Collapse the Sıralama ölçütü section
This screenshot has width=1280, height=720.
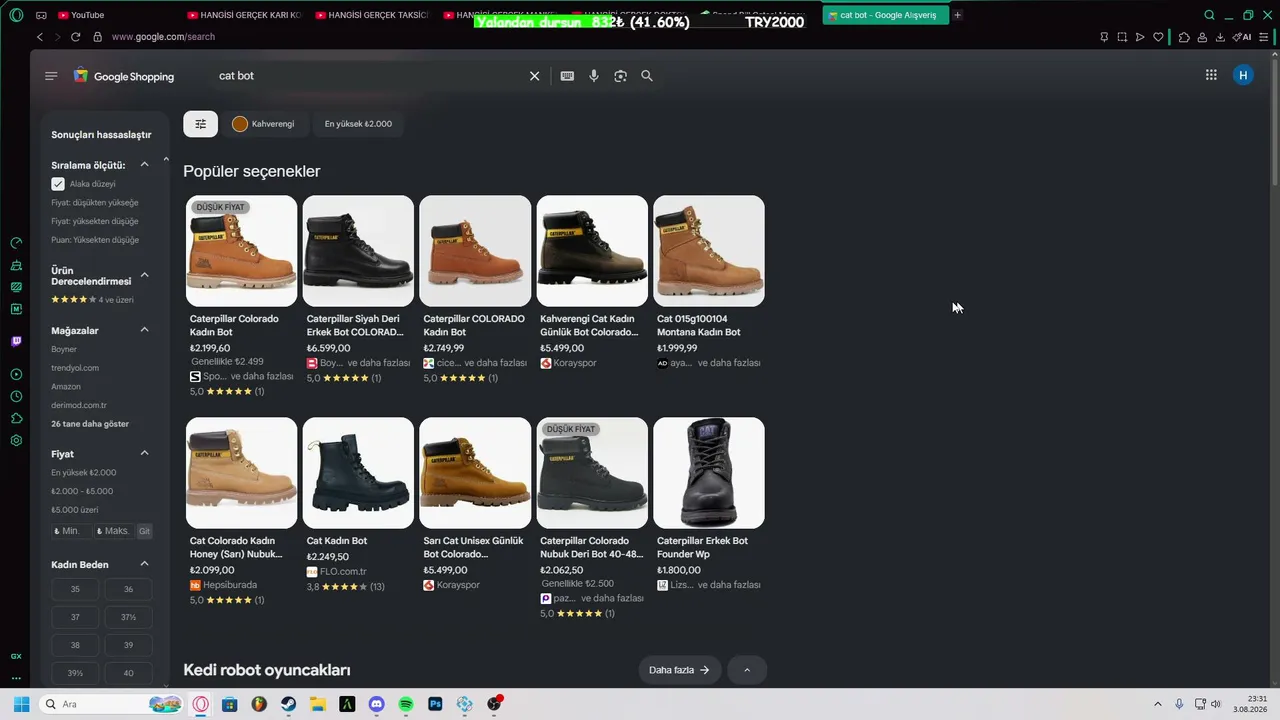click(144, 165)
